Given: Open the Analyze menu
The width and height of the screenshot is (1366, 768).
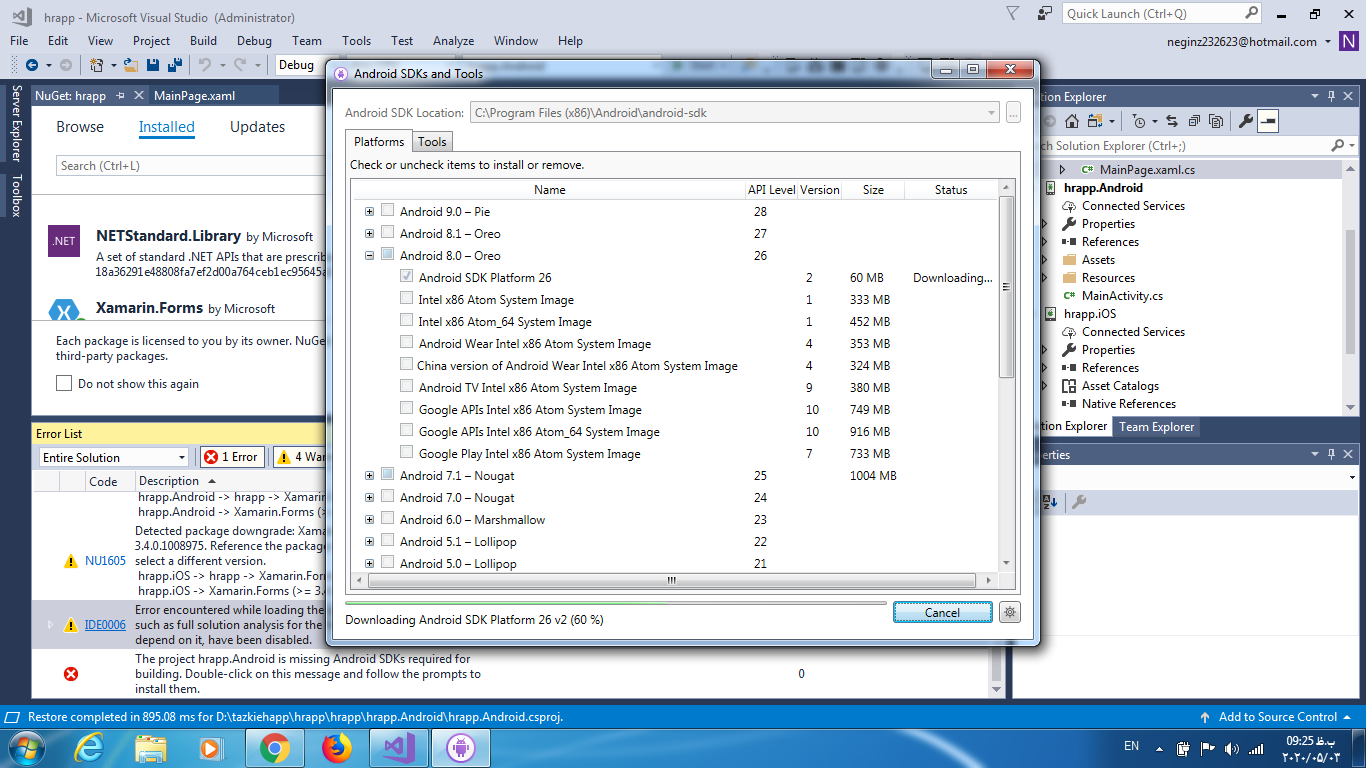Looking at the screenshot, I should (454, 41).
